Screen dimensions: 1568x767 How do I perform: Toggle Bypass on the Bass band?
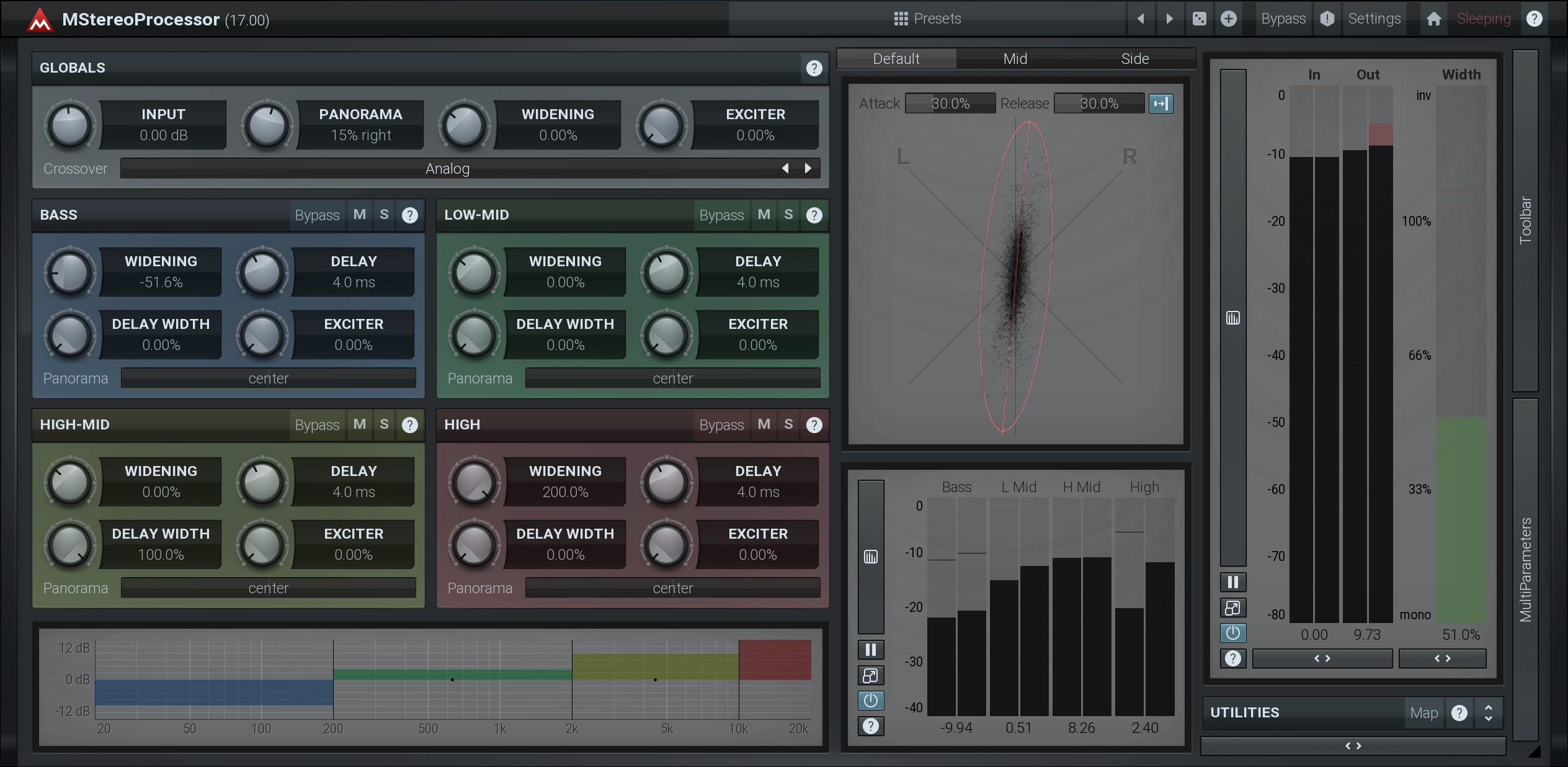(x=317, y=215)
